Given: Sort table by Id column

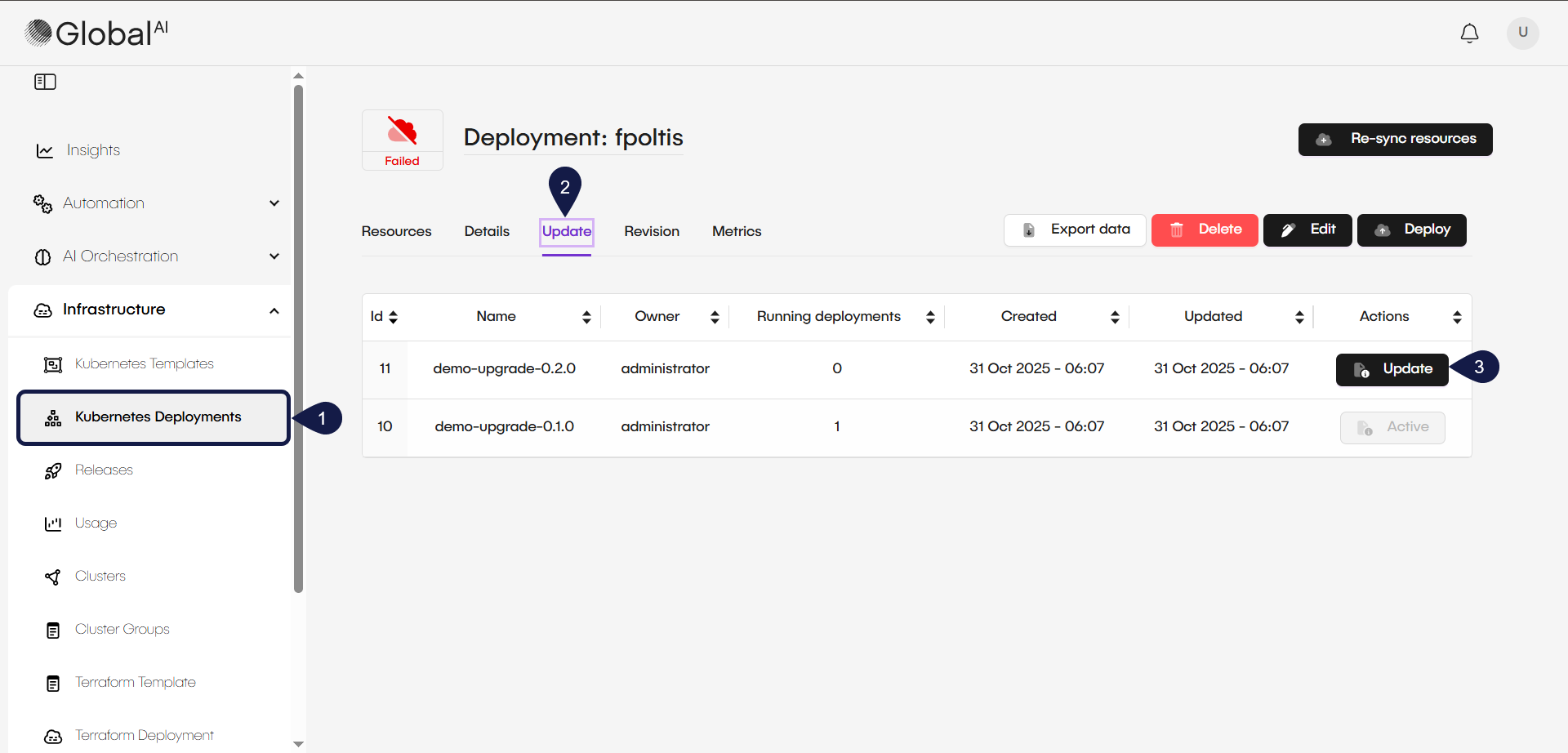Looking at the screenshot, I should [x=393, y=317].
